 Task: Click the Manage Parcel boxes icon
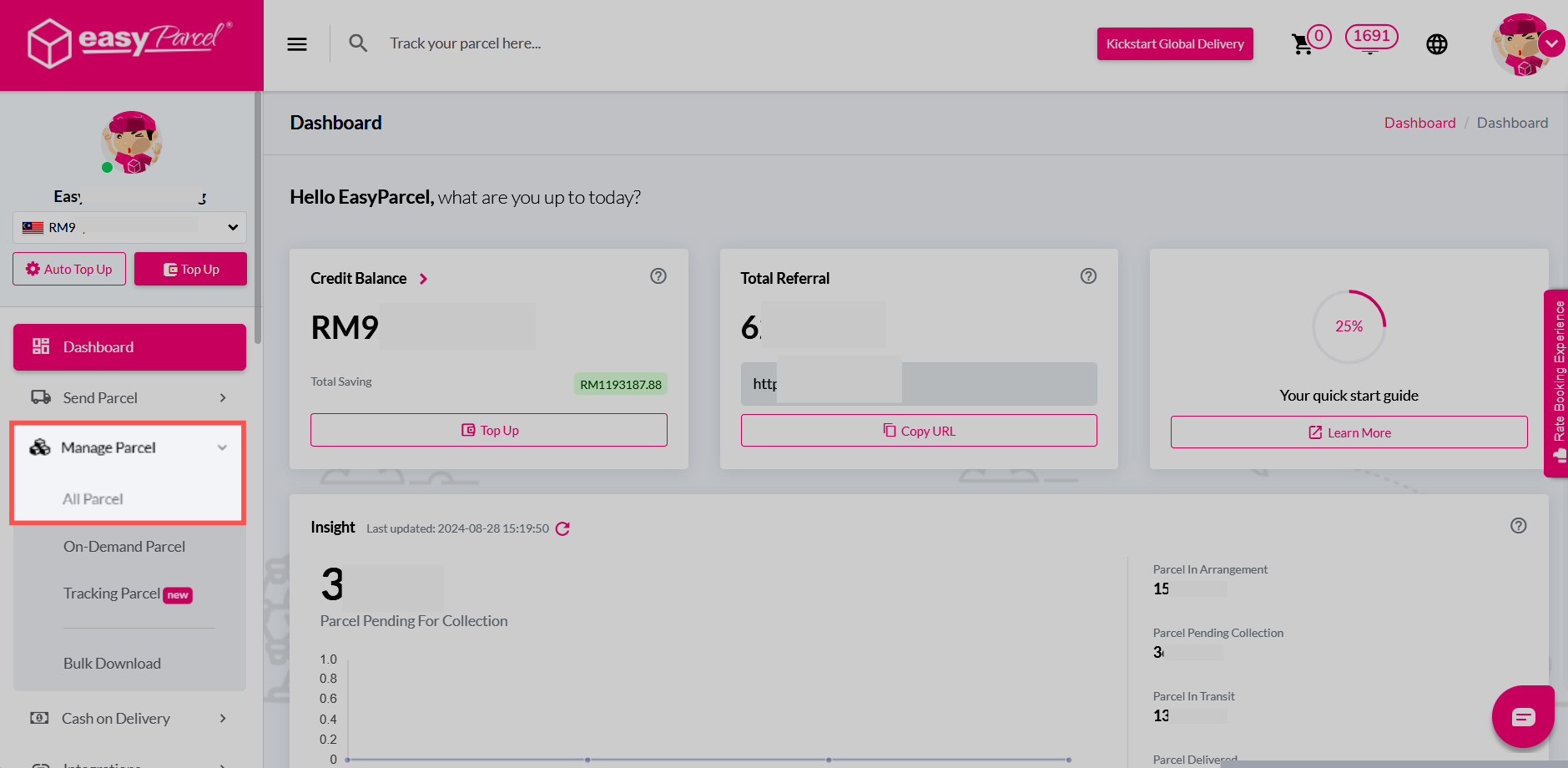click(40, 447)
